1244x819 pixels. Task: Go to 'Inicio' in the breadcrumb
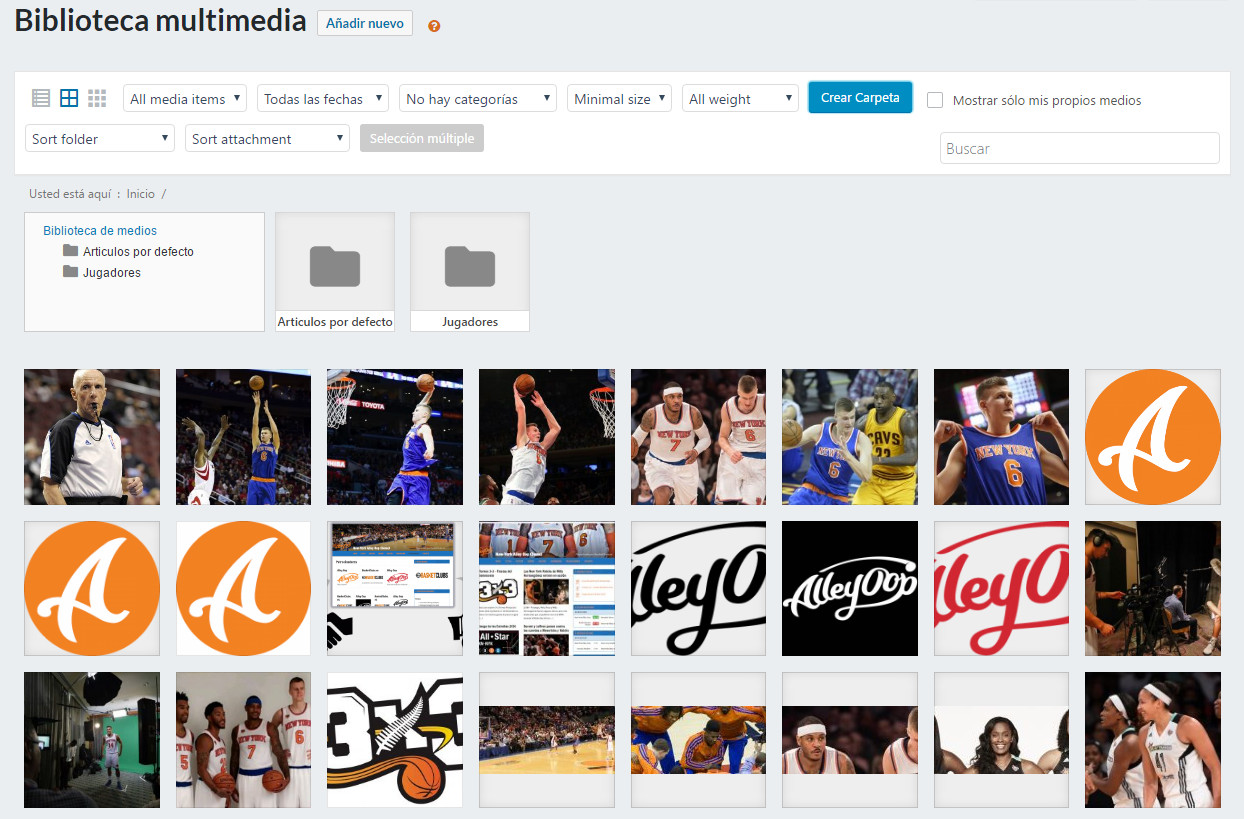141,194
